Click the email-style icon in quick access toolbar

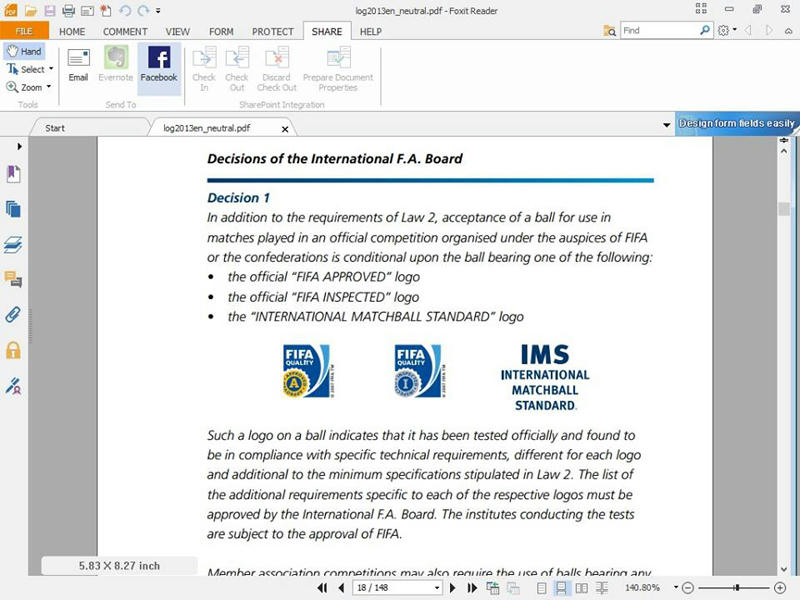(87, 10)
